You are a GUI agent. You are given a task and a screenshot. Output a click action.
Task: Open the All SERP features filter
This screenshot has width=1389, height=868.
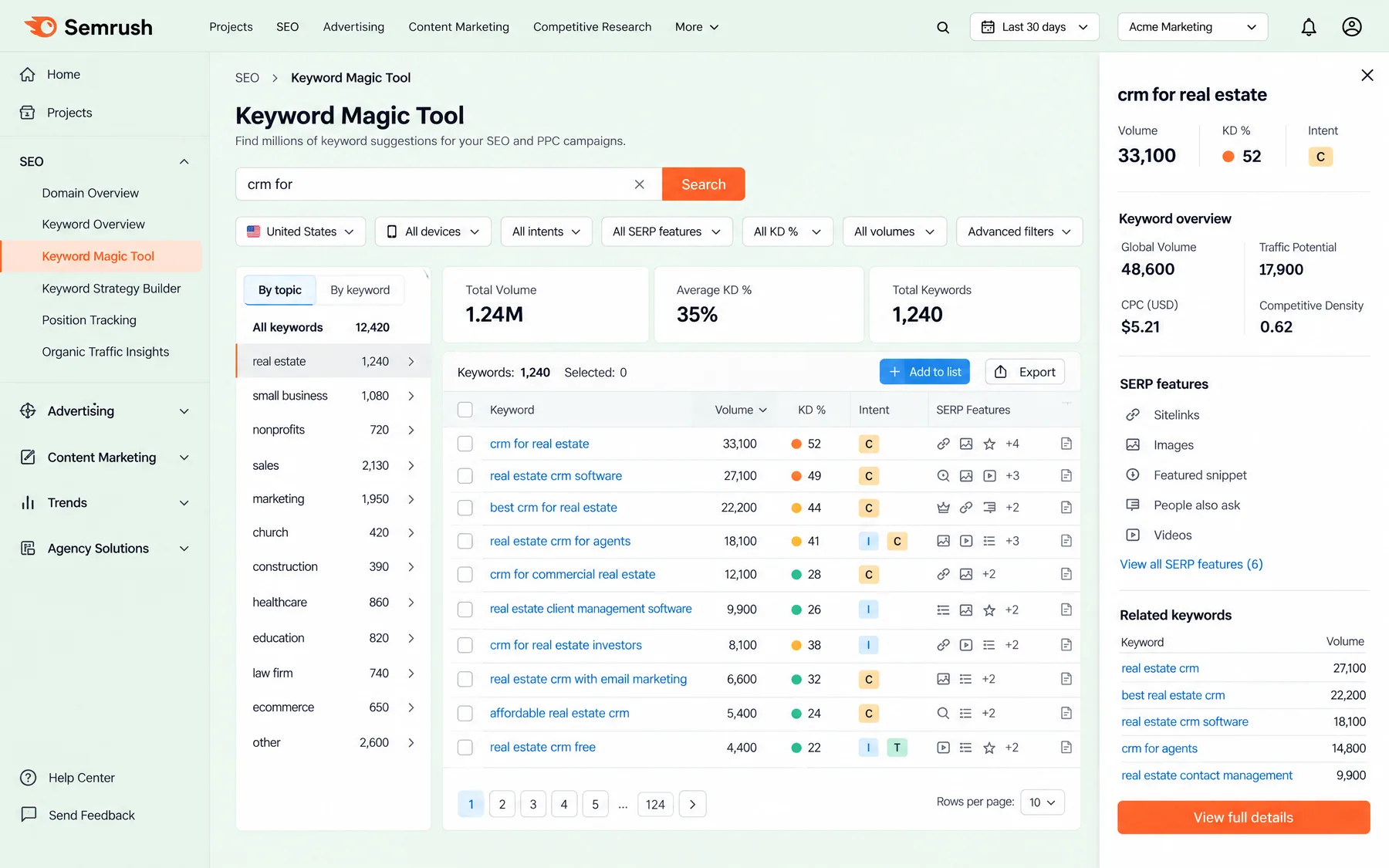[x=667, y=231]
